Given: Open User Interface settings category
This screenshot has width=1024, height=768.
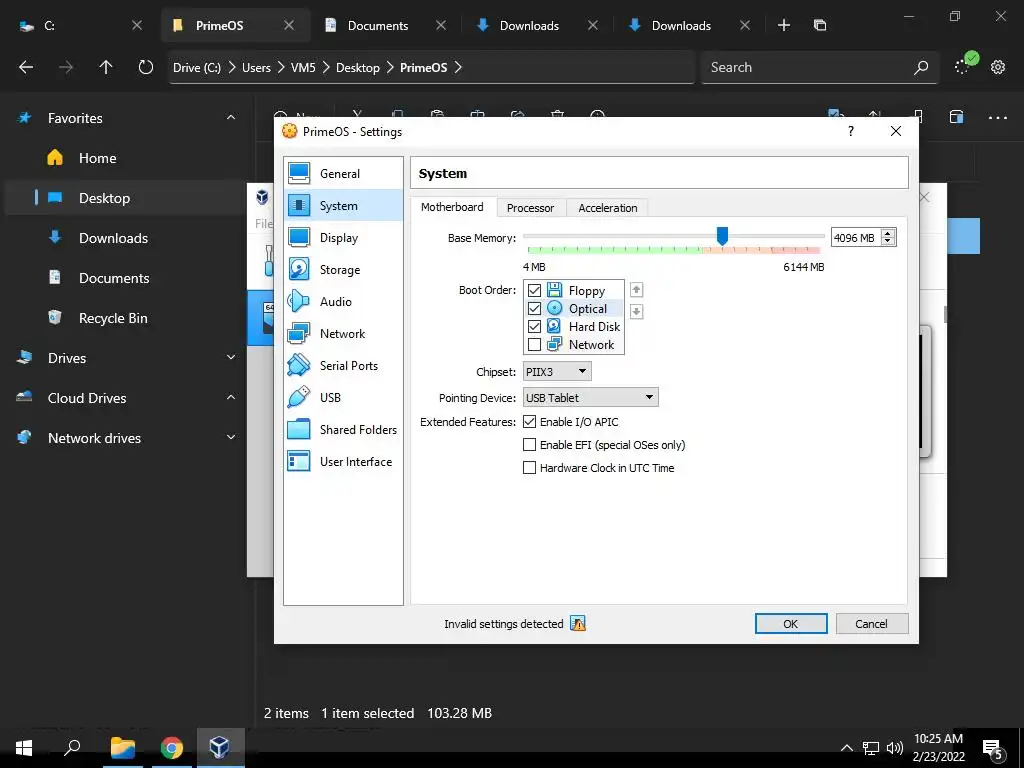Looking at the screenshot, I should pos(343,462).
